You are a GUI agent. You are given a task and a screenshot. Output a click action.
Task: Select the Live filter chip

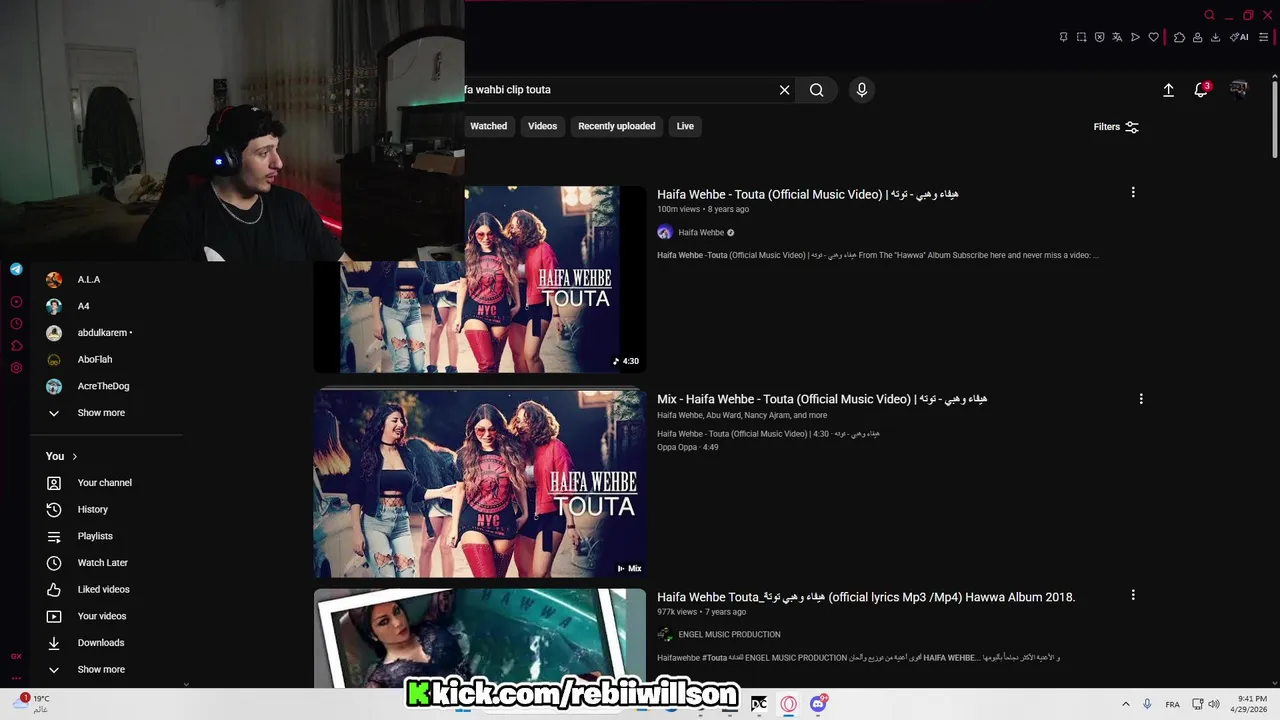tap(685, 126)
